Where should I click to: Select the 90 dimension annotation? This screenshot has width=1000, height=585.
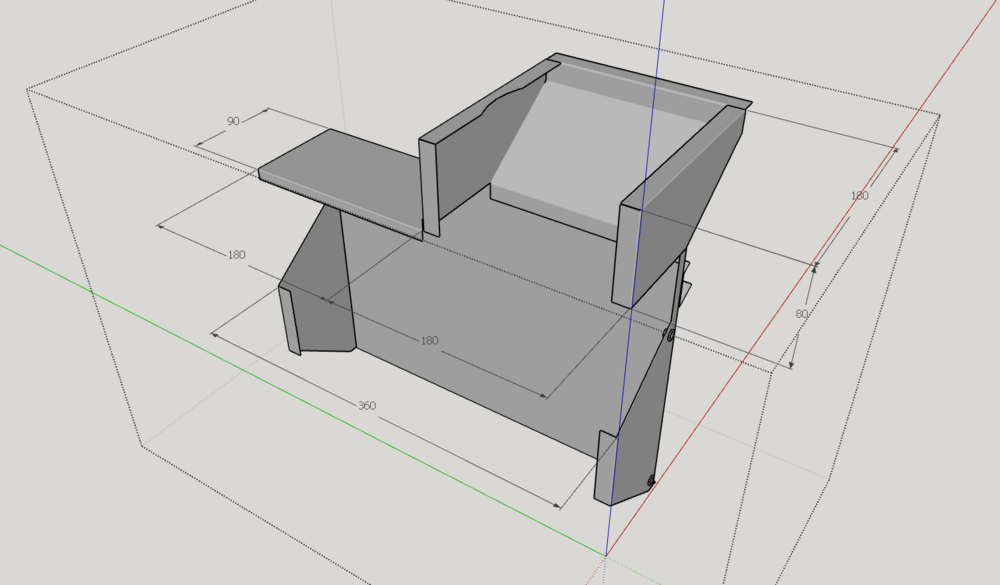coord(231,119)
